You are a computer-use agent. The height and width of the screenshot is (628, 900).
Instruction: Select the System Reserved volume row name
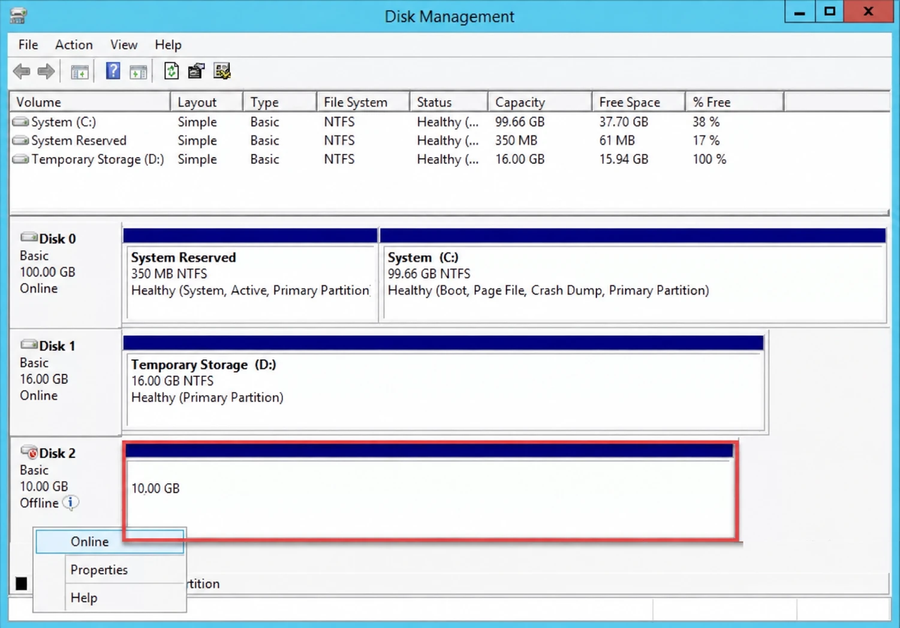[79, 140]
